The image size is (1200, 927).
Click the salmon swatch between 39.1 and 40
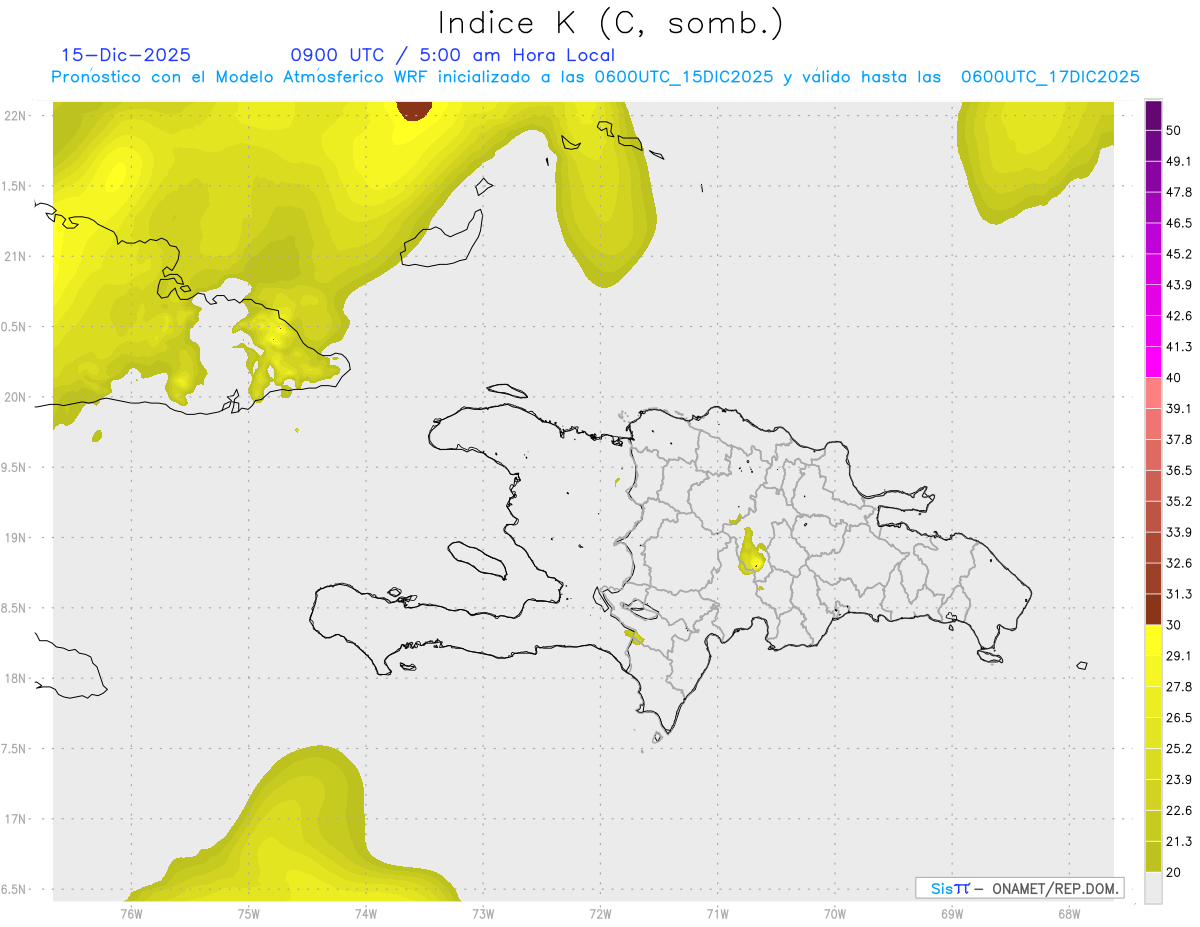coord(1154,393)
